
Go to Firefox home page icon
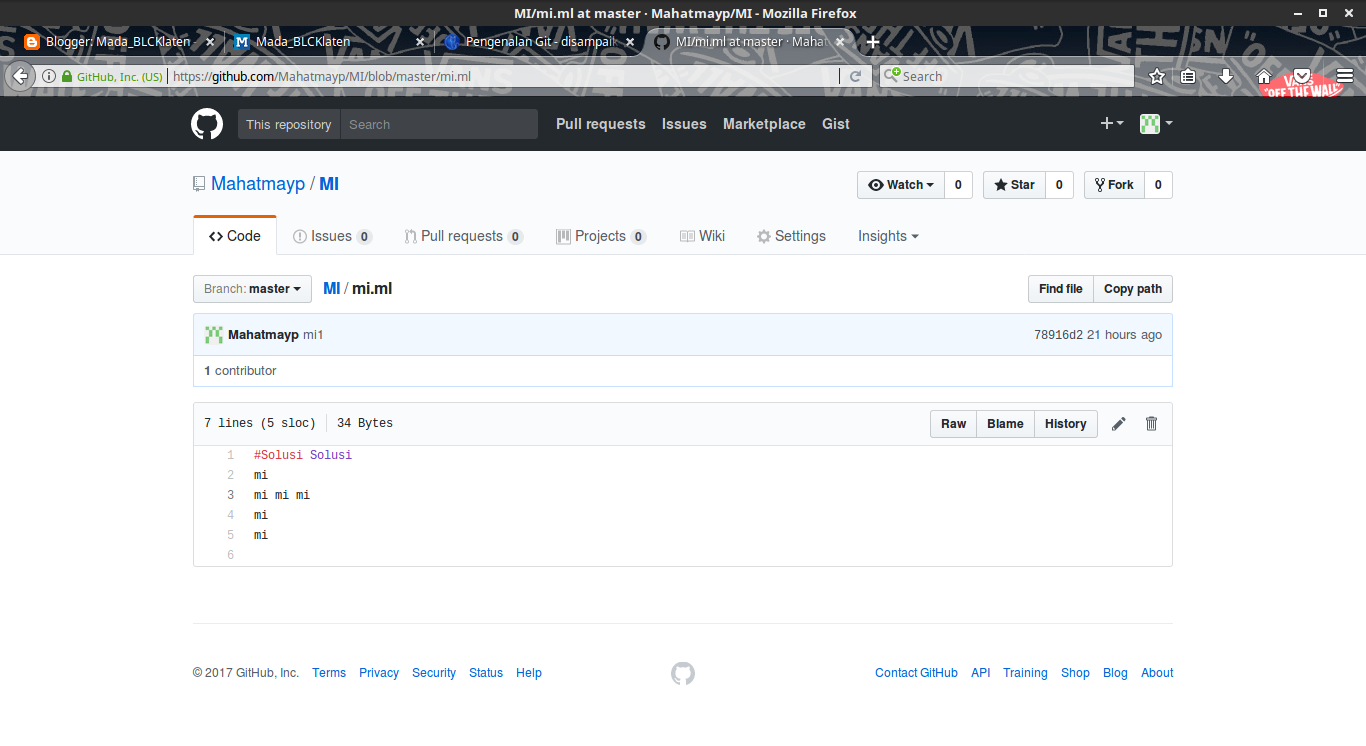(1264, 76)
